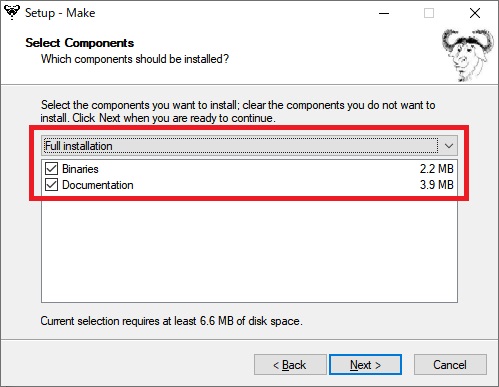Click the Setup Make title bar icon
Image resolution: width=499 pixels, height=387 pixels.
(x=12, y=13)
